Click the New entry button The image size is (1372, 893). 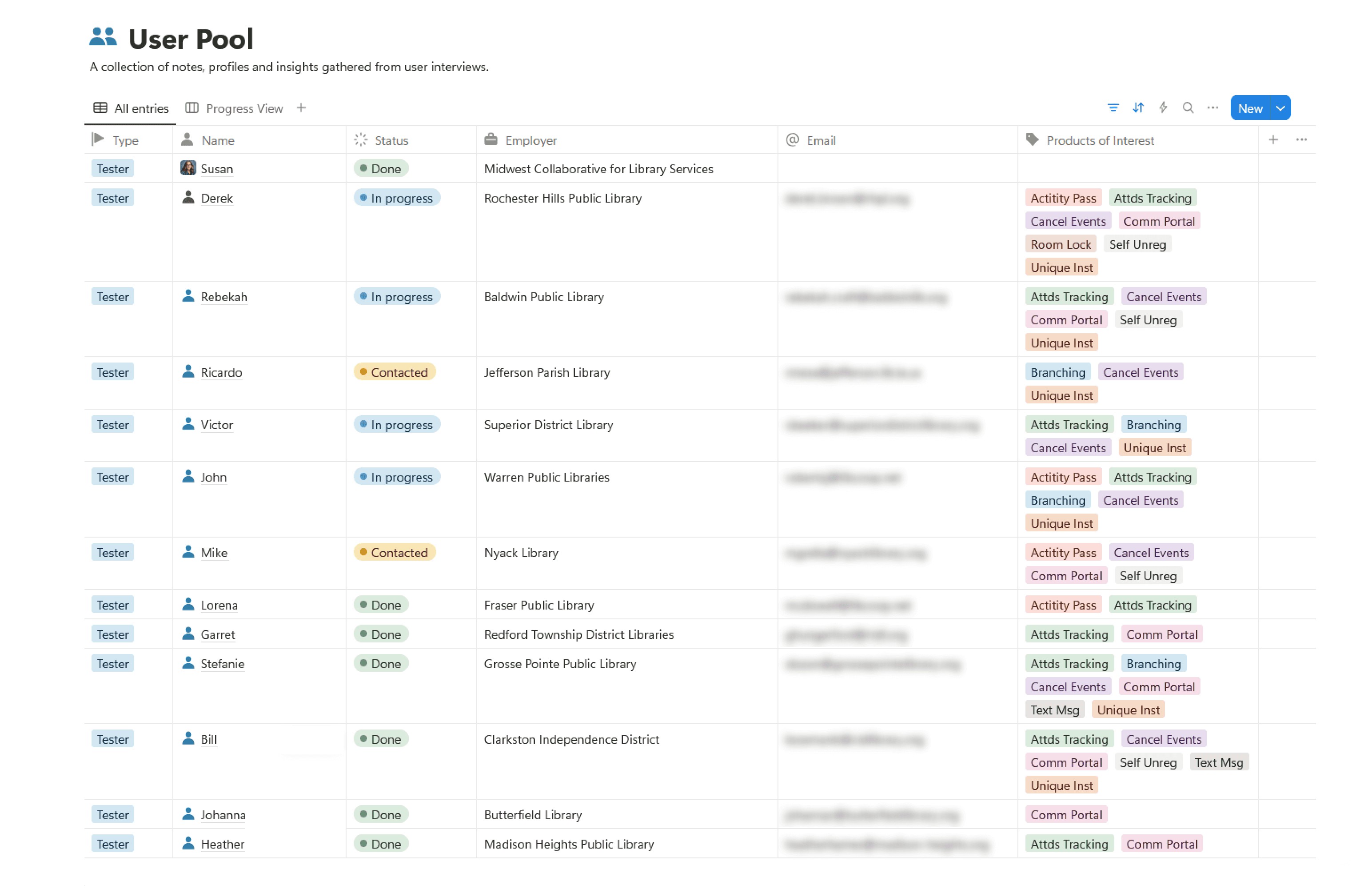pos(1250,108)
